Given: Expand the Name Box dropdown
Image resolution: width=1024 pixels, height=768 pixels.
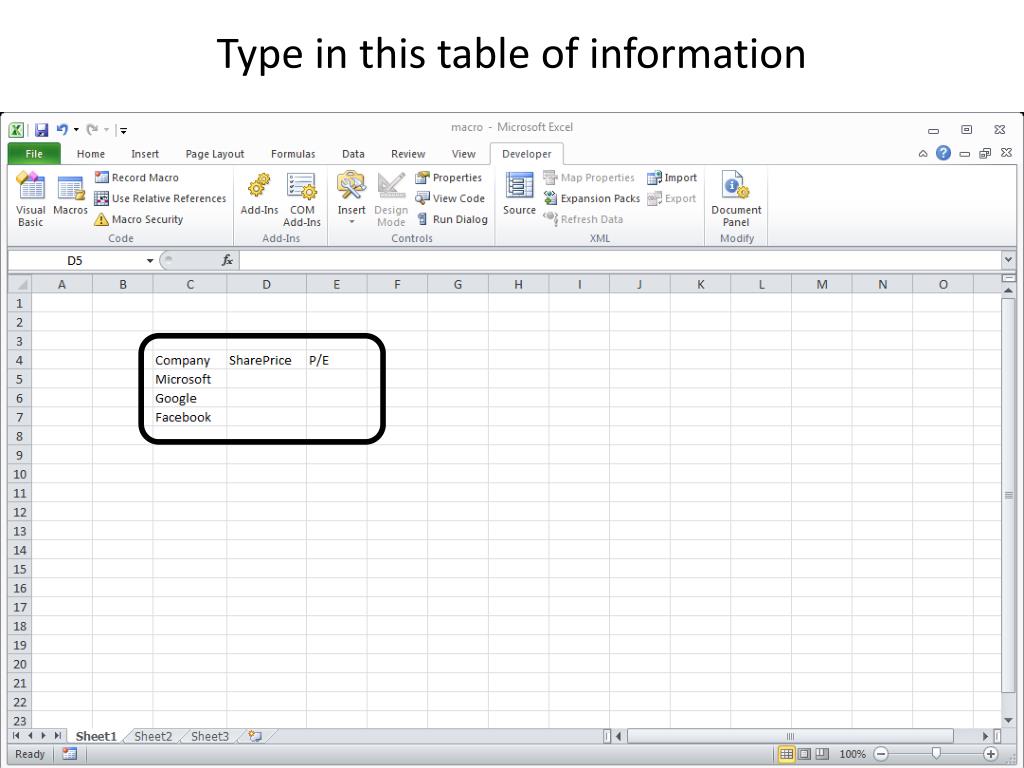Looking at the screenshot, I should tap(150, 261).
